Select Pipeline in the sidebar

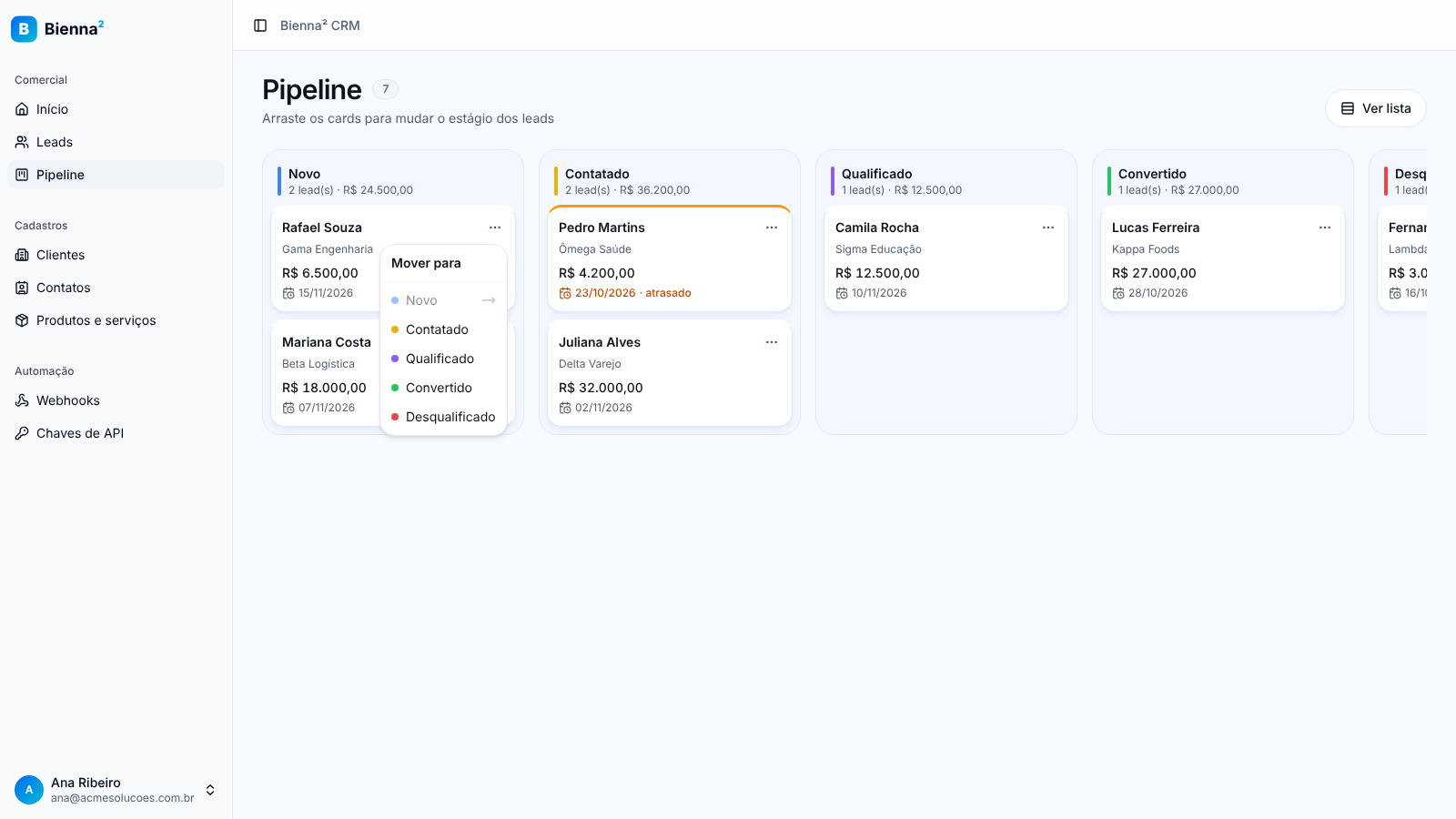pyautogui.click(x=116, y=175)
